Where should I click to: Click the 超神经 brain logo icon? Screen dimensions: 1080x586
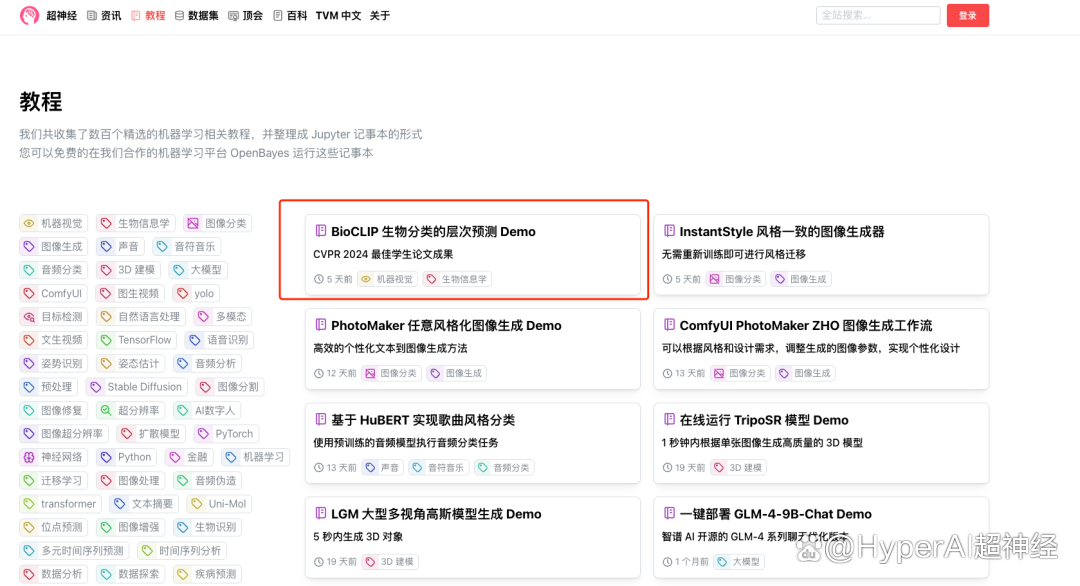(x=30, y=16)
